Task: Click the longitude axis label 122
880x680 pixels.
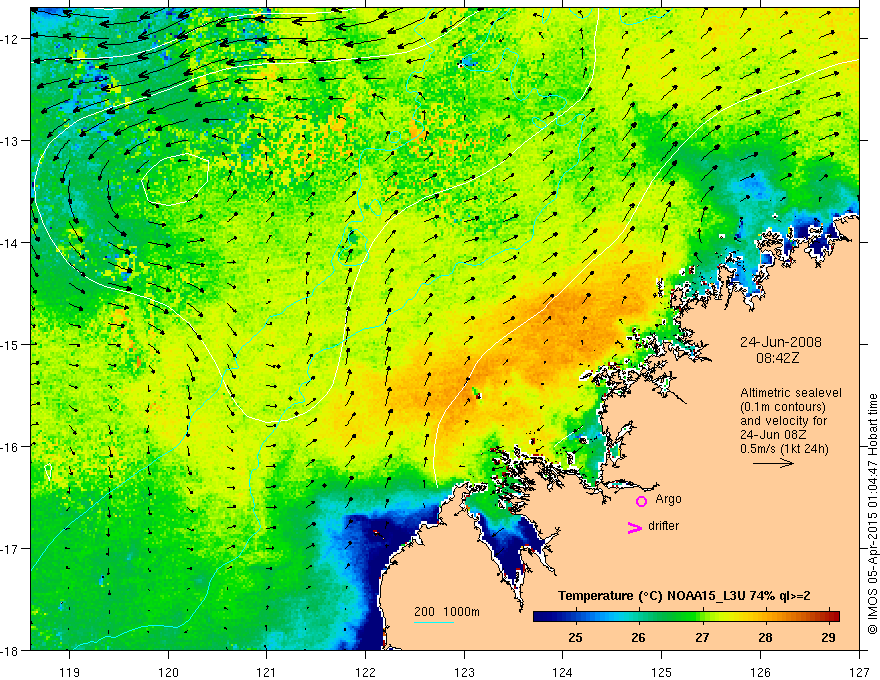Action: click(x=365, y=672)
